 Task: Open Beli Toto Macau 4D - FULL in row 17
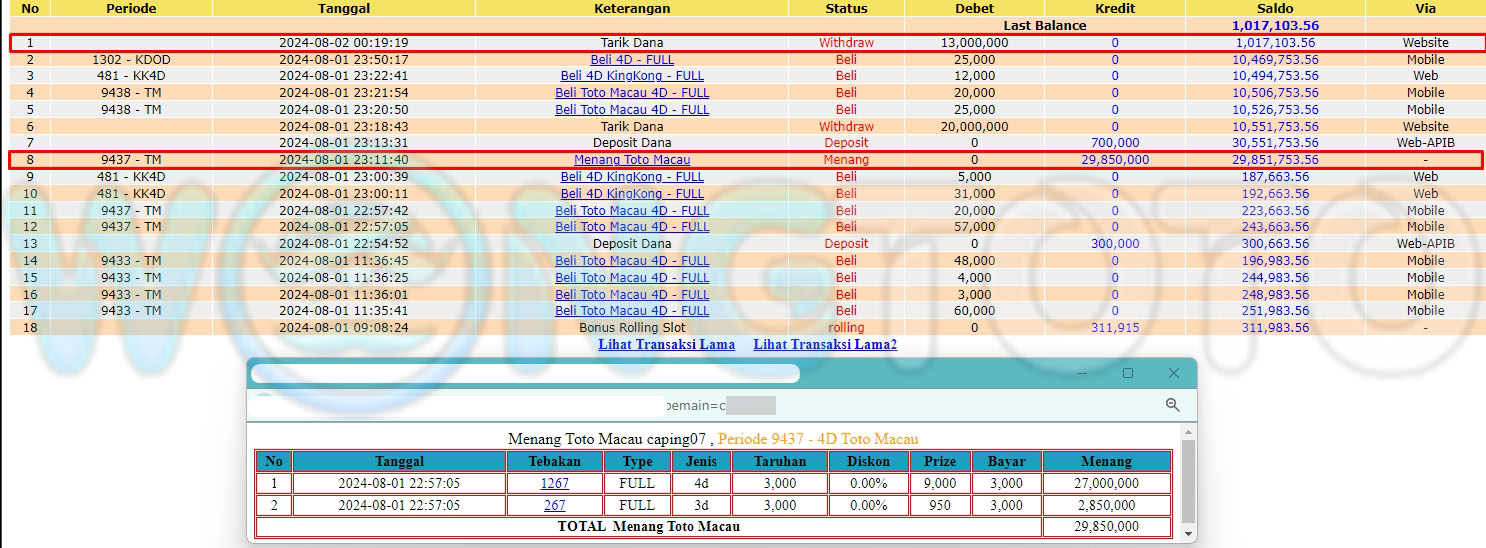click(x=632, y=311)
